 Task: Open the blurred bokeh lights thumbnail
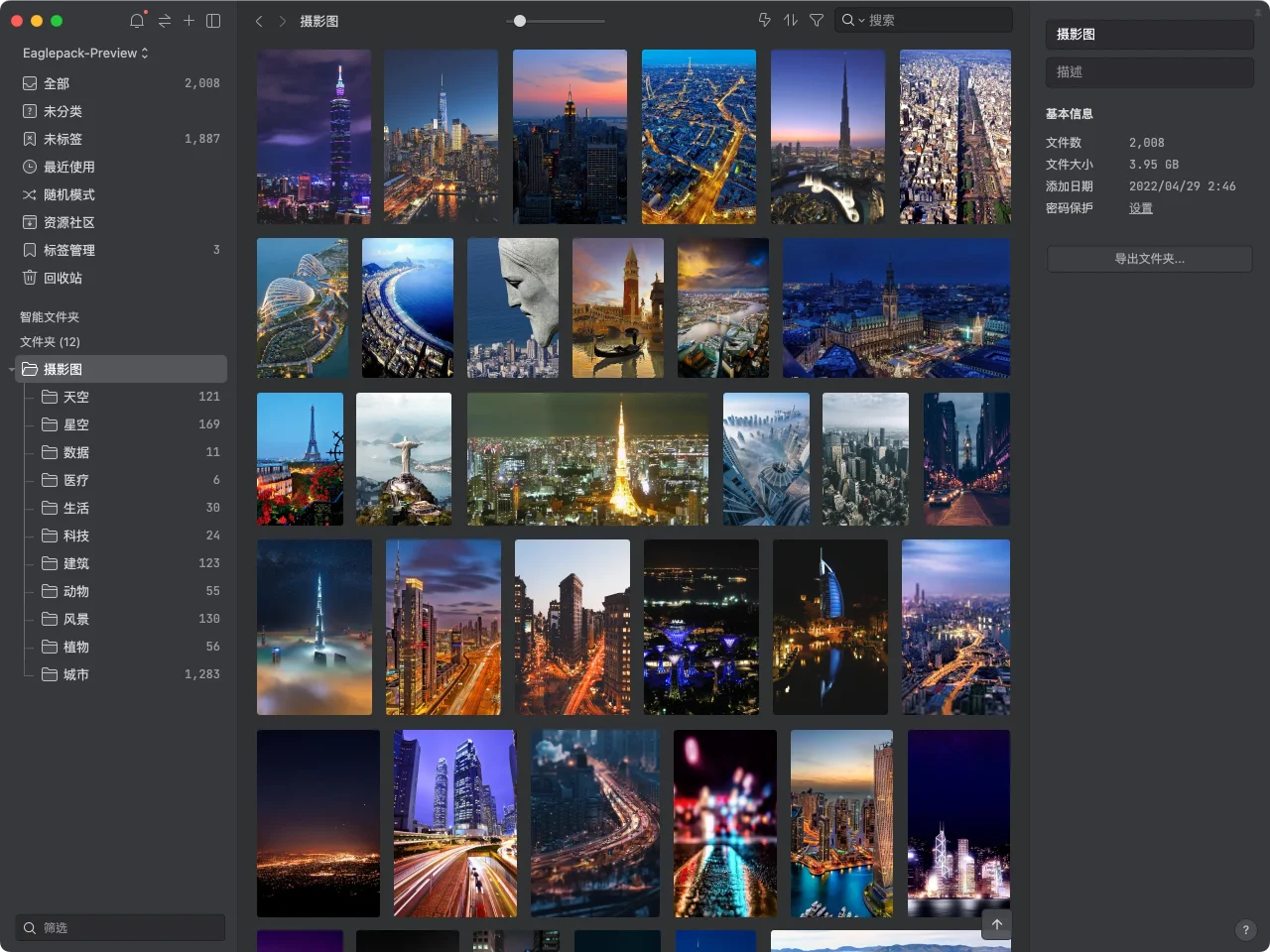[725, 823]
